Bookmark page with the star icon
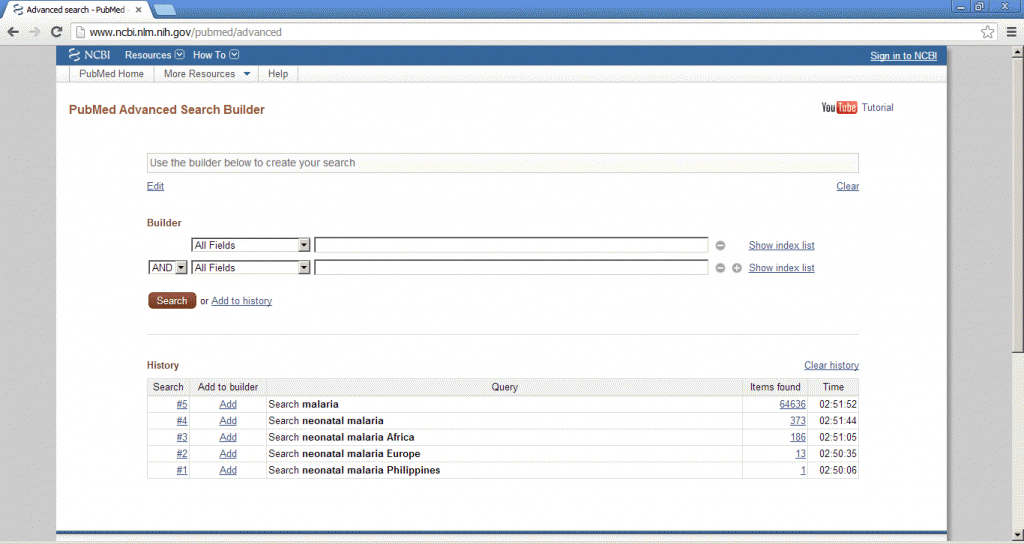This screenshot has width=1024, height=544. pos(987,32)
